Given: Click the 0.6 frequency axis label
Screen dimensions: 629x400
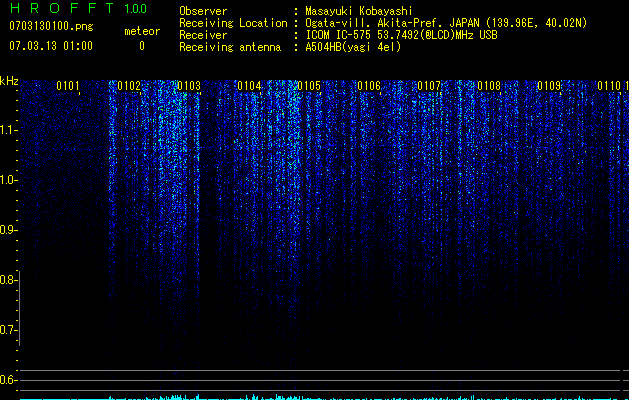Looking at the screenshot, I should 8,380.
